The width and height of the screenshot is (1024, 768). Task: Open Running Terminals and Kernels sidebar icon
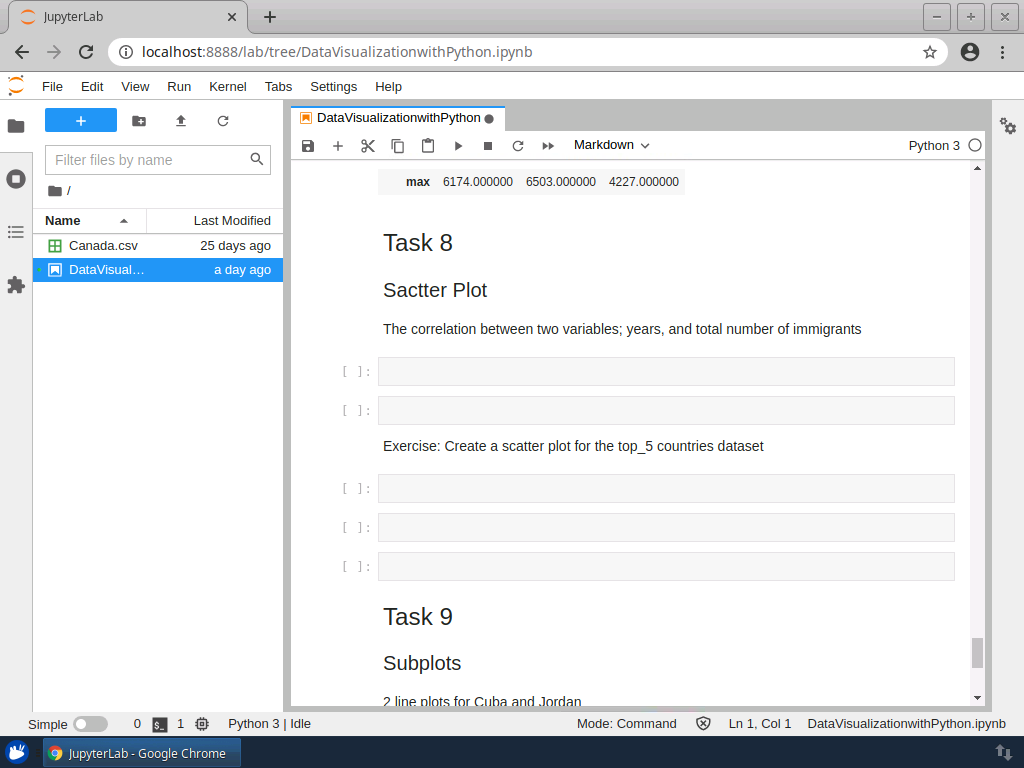click(x=16, y=179)
